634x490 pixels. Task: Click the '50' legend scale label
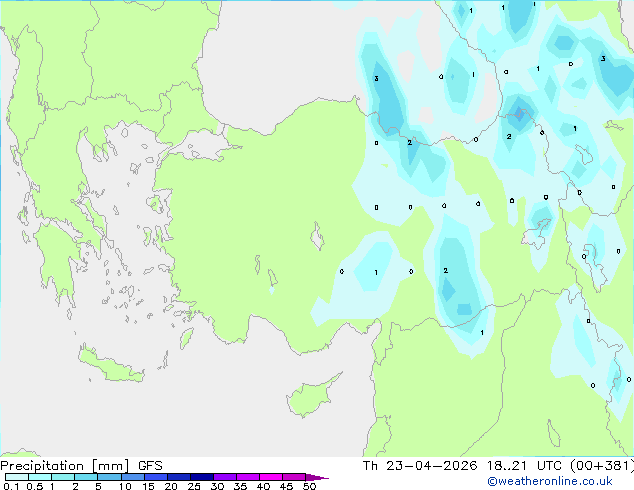click(309, 486)
